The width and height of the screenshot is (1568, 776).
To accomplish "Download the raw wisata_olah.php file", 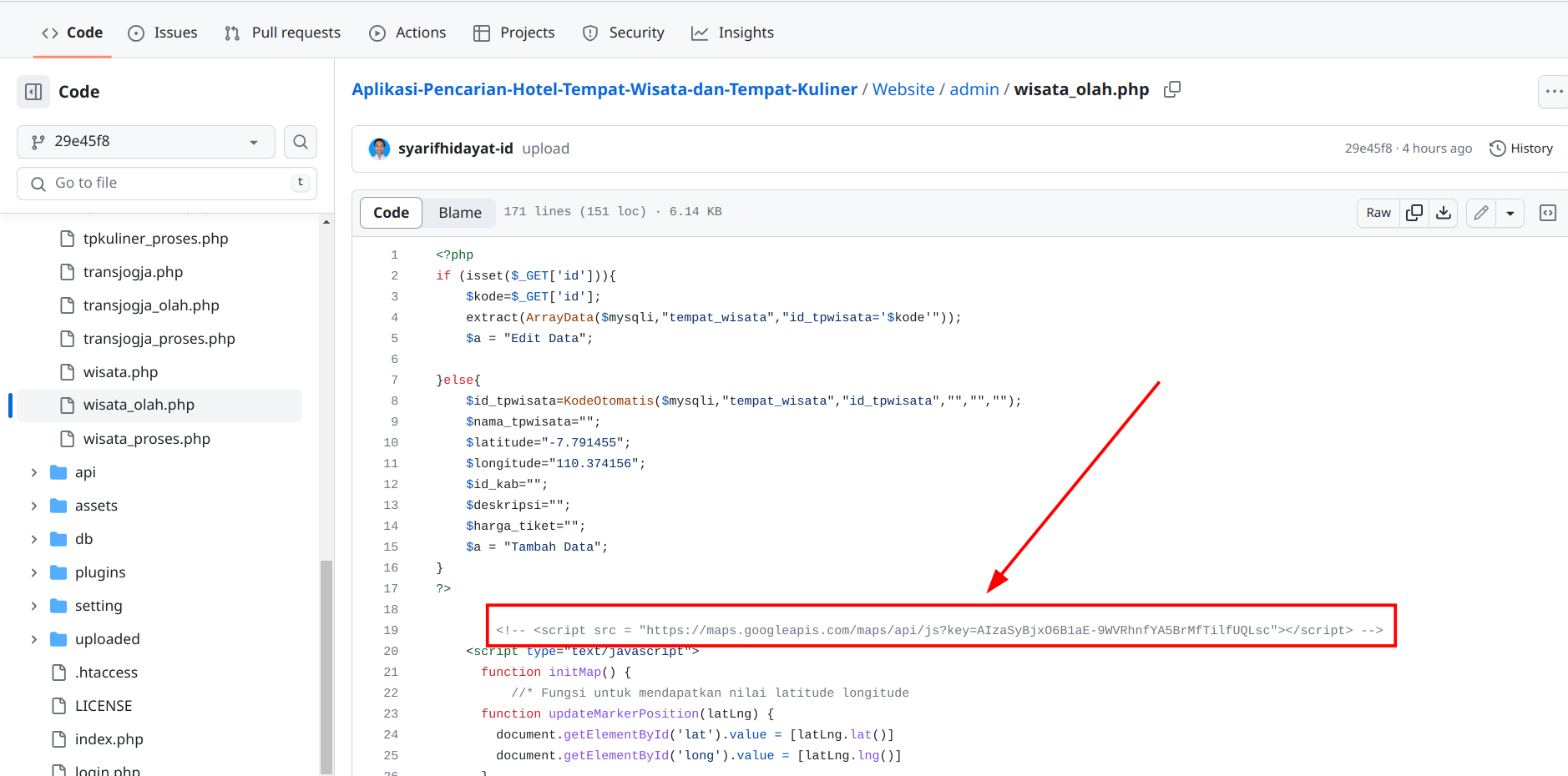I will [1444, 213].
